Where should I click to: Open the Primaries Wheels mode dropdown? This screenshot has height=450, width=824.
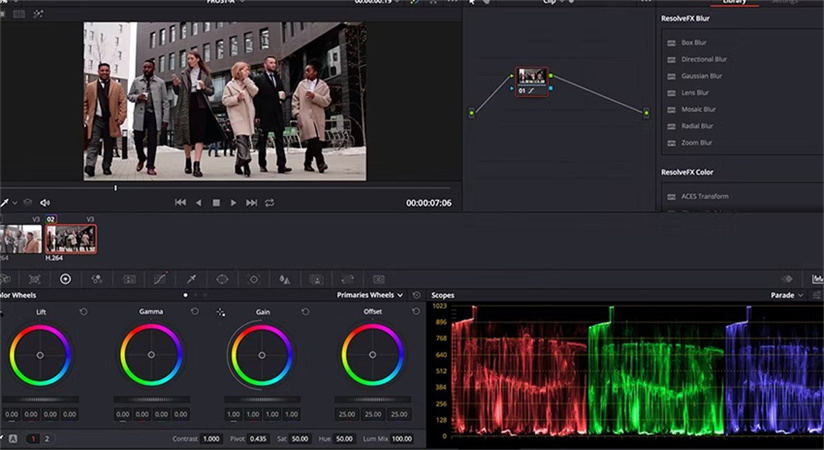click(x=371, y=296)
